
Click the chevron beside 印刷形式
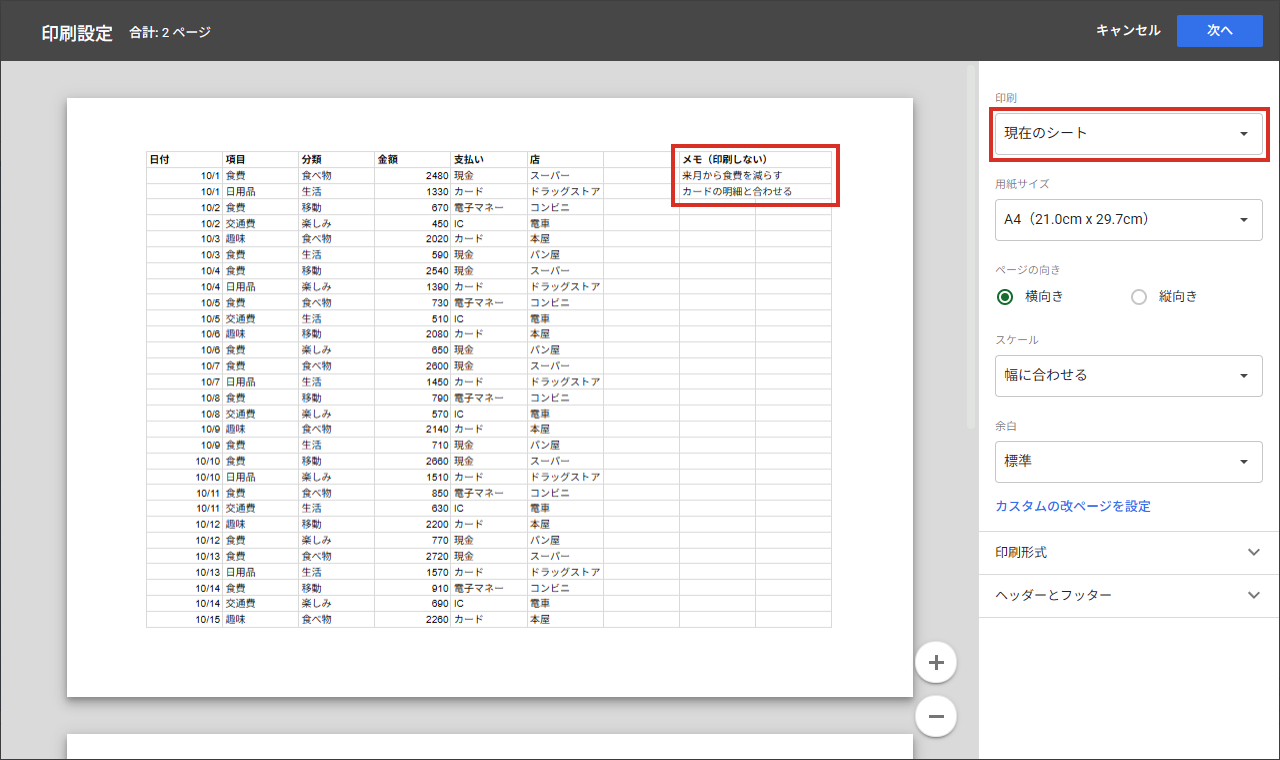1255,552
